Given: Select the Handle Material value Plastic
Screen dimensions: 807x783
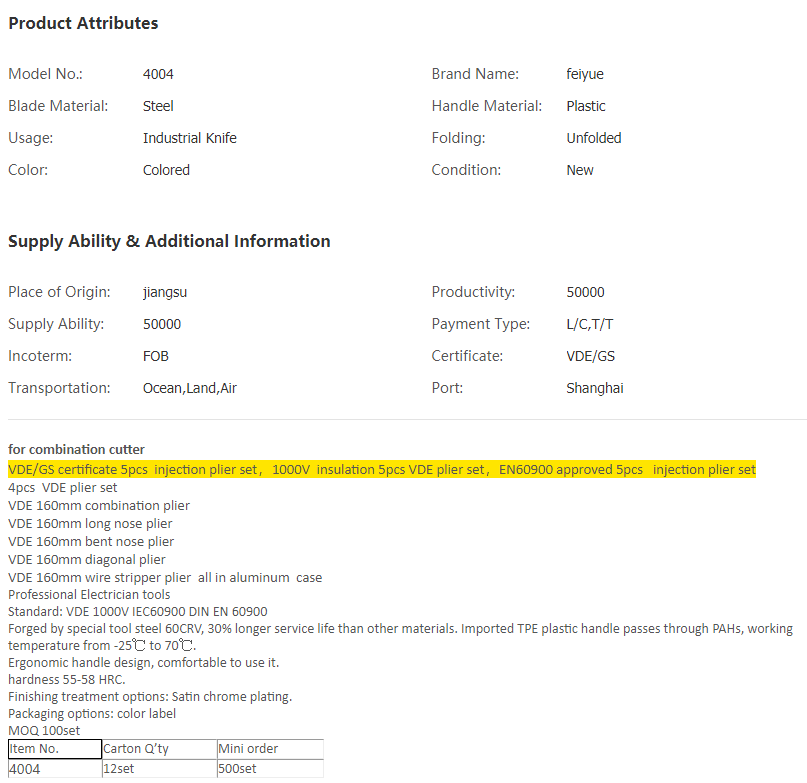Looking at the screenshot, I should [x=586, y=106].
